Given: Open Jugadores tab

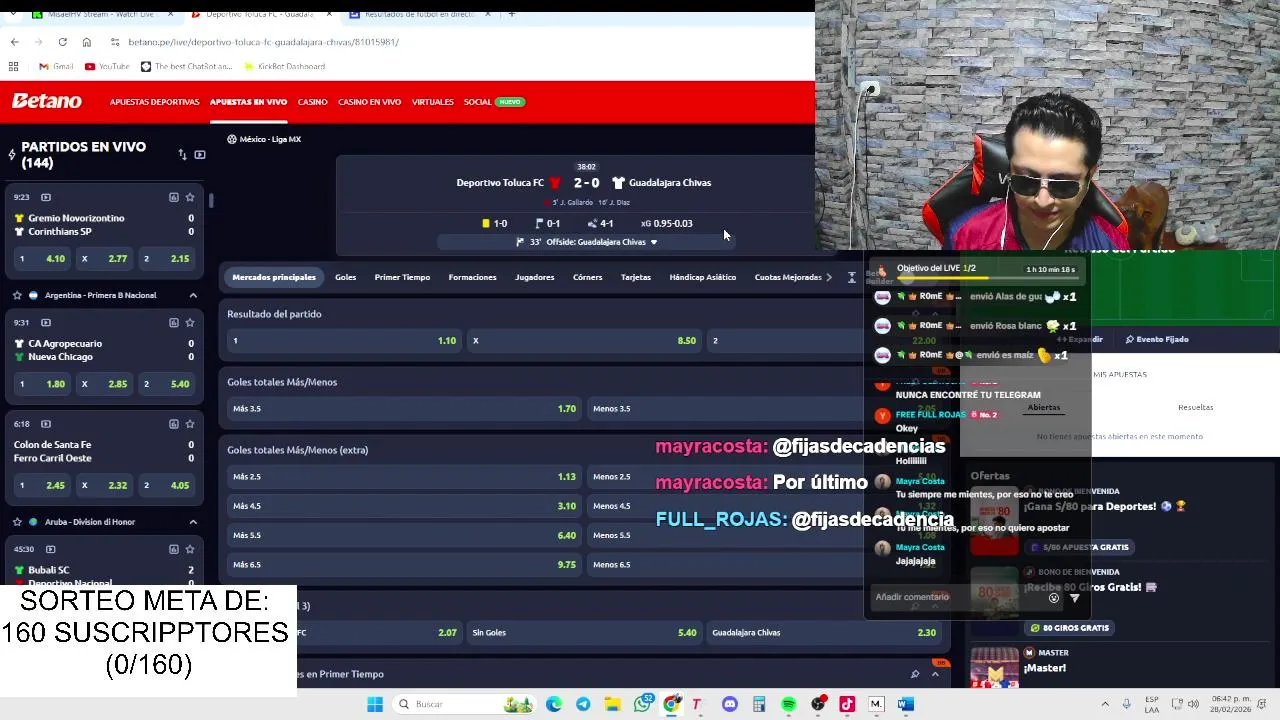Looking at the screenshot, I should point(534,277).
